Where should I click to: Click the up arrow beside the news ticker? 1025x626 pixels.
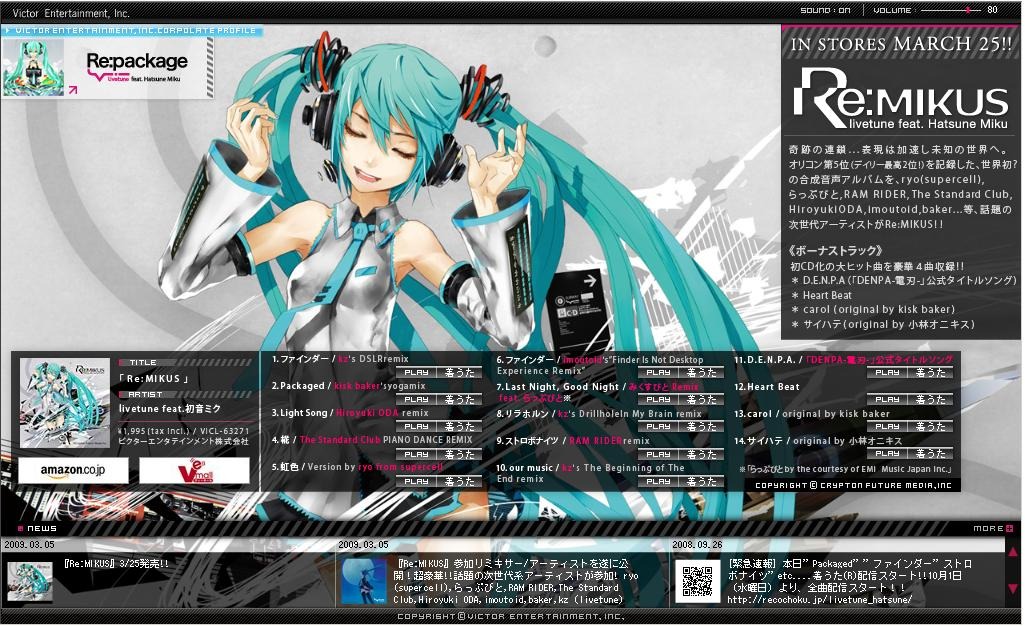coord(1012,553)
